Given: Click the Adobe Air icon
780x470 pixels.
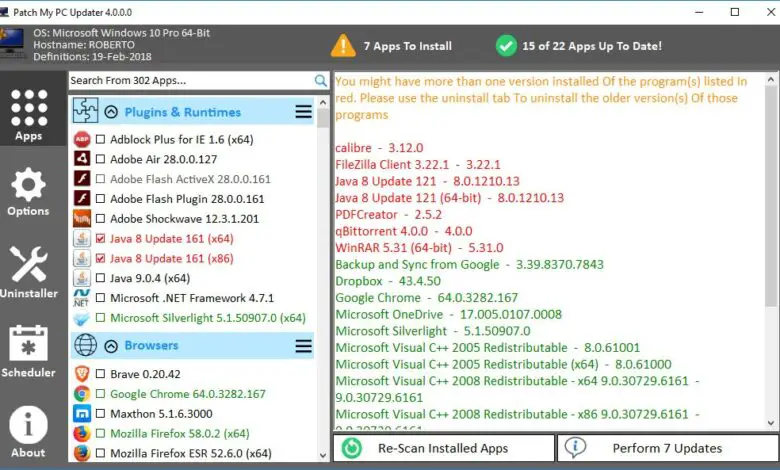Looking at the screenshot, I should pyautogui.click(x=82, y=159).
